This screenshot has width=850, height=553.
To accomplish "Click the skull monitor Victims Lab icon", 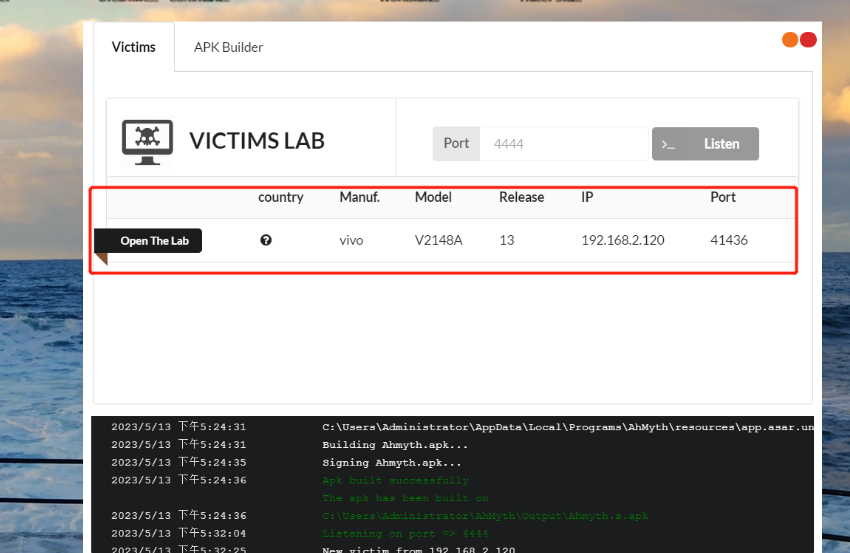I will (147, 142).
